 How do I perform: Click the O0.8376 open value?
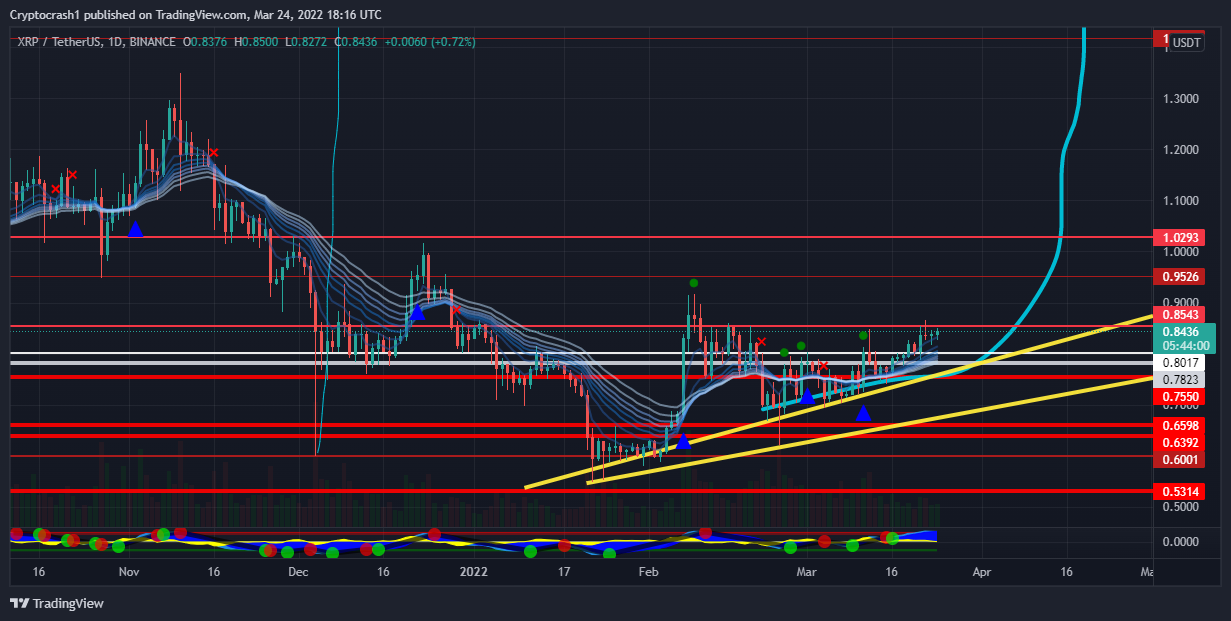click(206, 42)
